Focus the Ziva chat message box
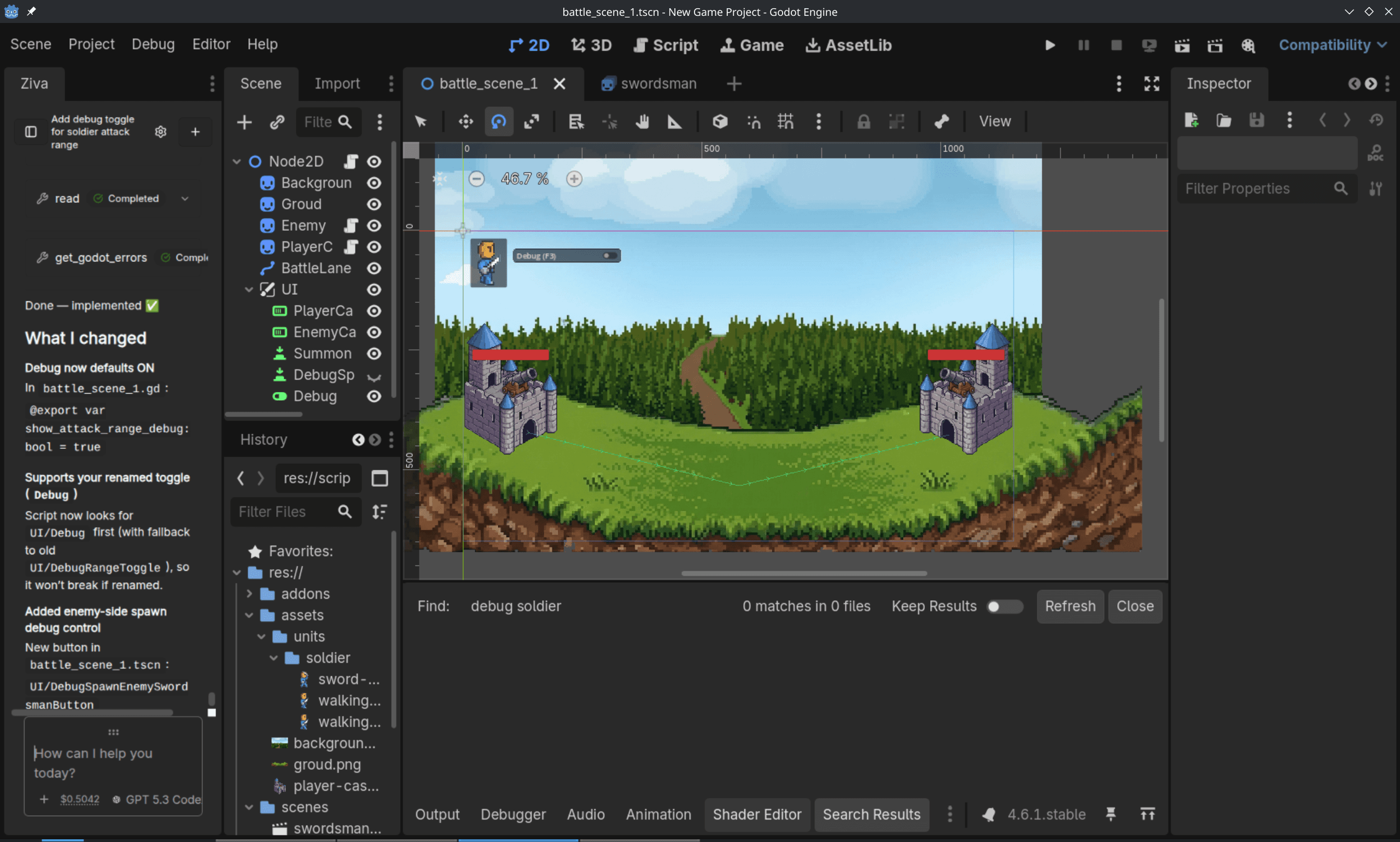This screenshot has height=842, width=1400. pos(114,763)
